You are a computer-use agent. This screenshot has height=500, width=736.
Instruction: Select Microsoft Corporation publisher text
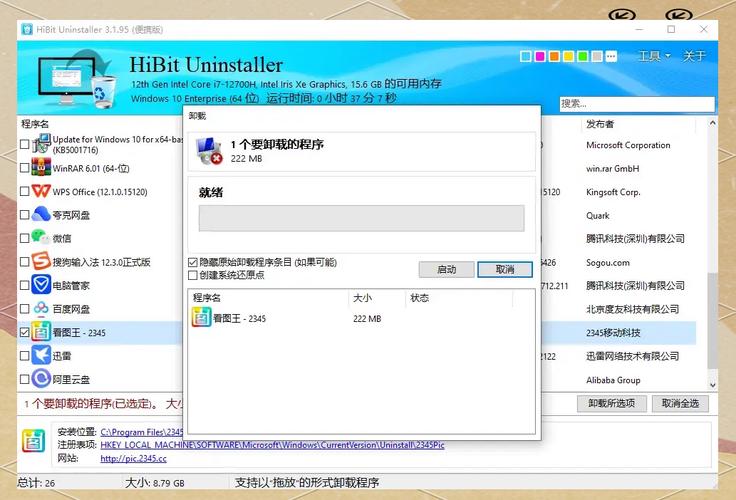point(628,145)
